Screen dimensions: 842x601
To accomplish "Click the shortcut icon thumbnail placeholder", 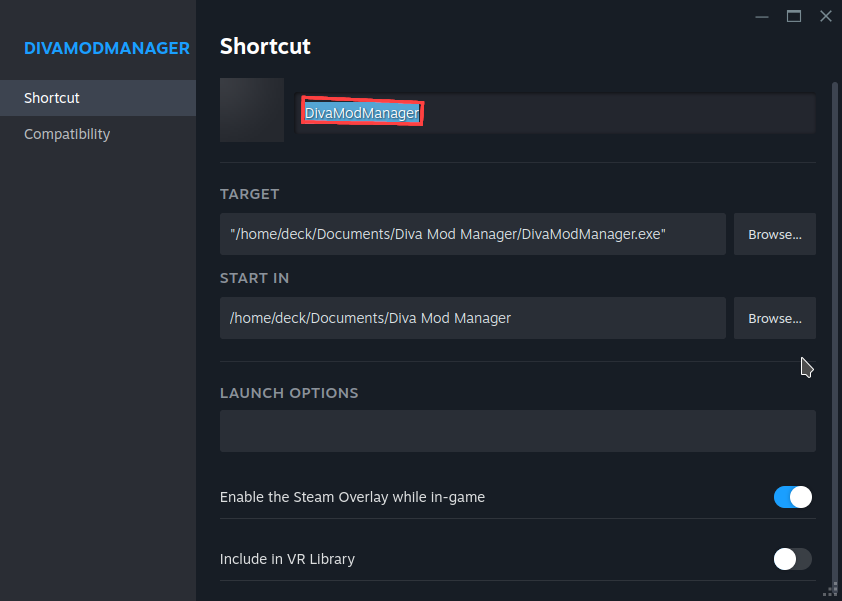I will 252,110.
